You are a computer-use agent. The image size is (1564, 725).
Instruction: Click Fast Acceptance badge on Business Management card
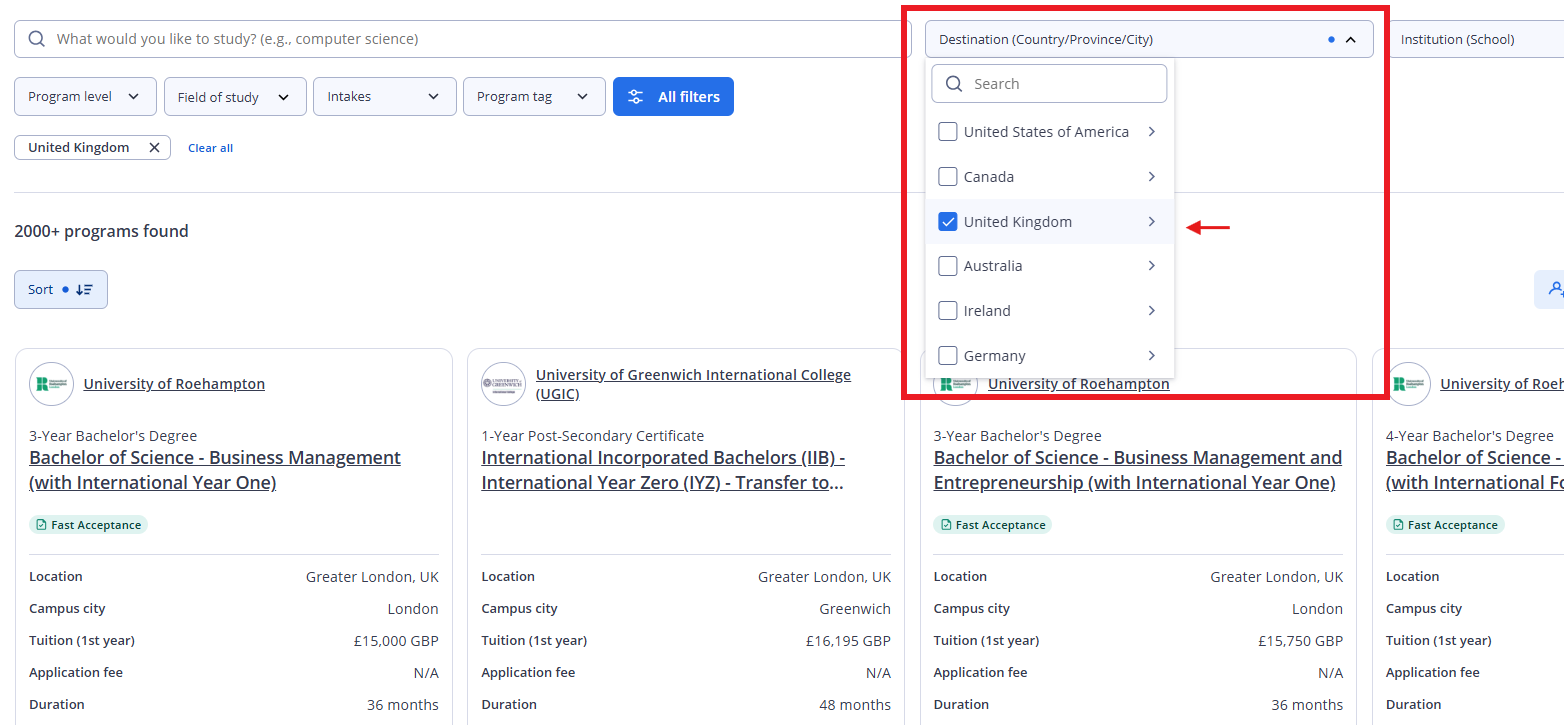[88, 525]
